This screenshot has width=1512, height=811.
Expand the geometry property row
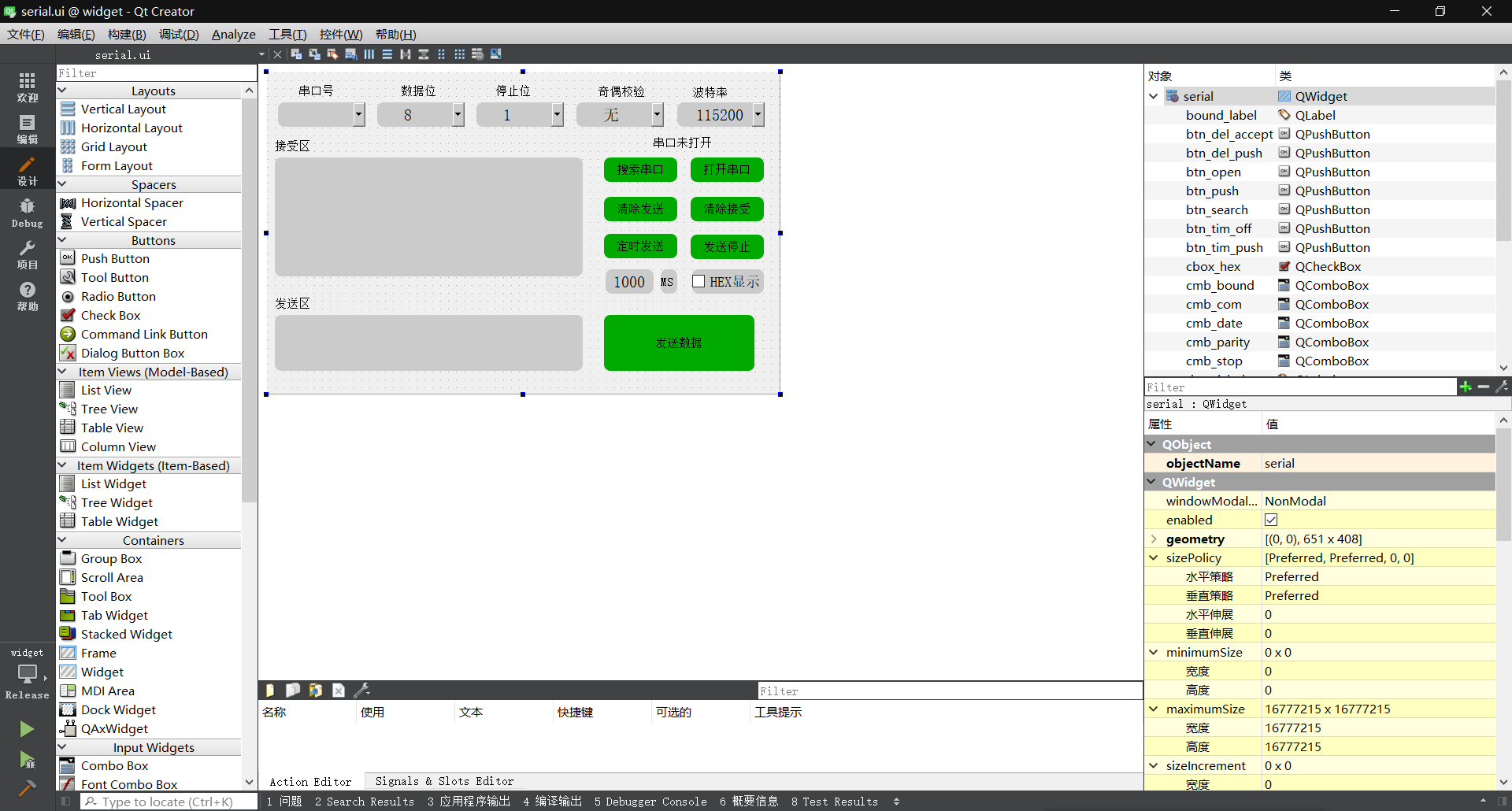pyautogui.click(x=1154, y=539)
